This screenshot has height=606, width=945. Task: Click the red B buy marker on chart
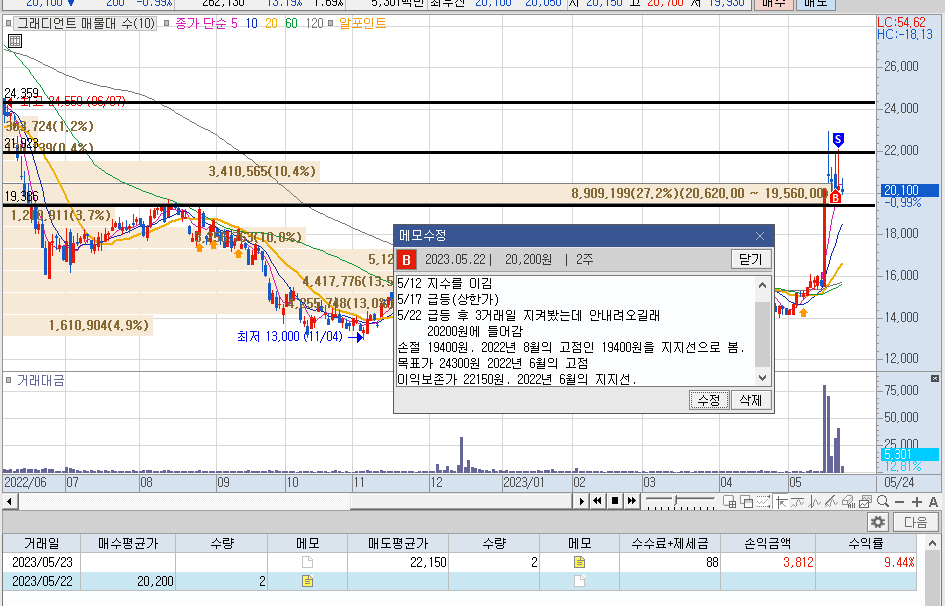835,197
